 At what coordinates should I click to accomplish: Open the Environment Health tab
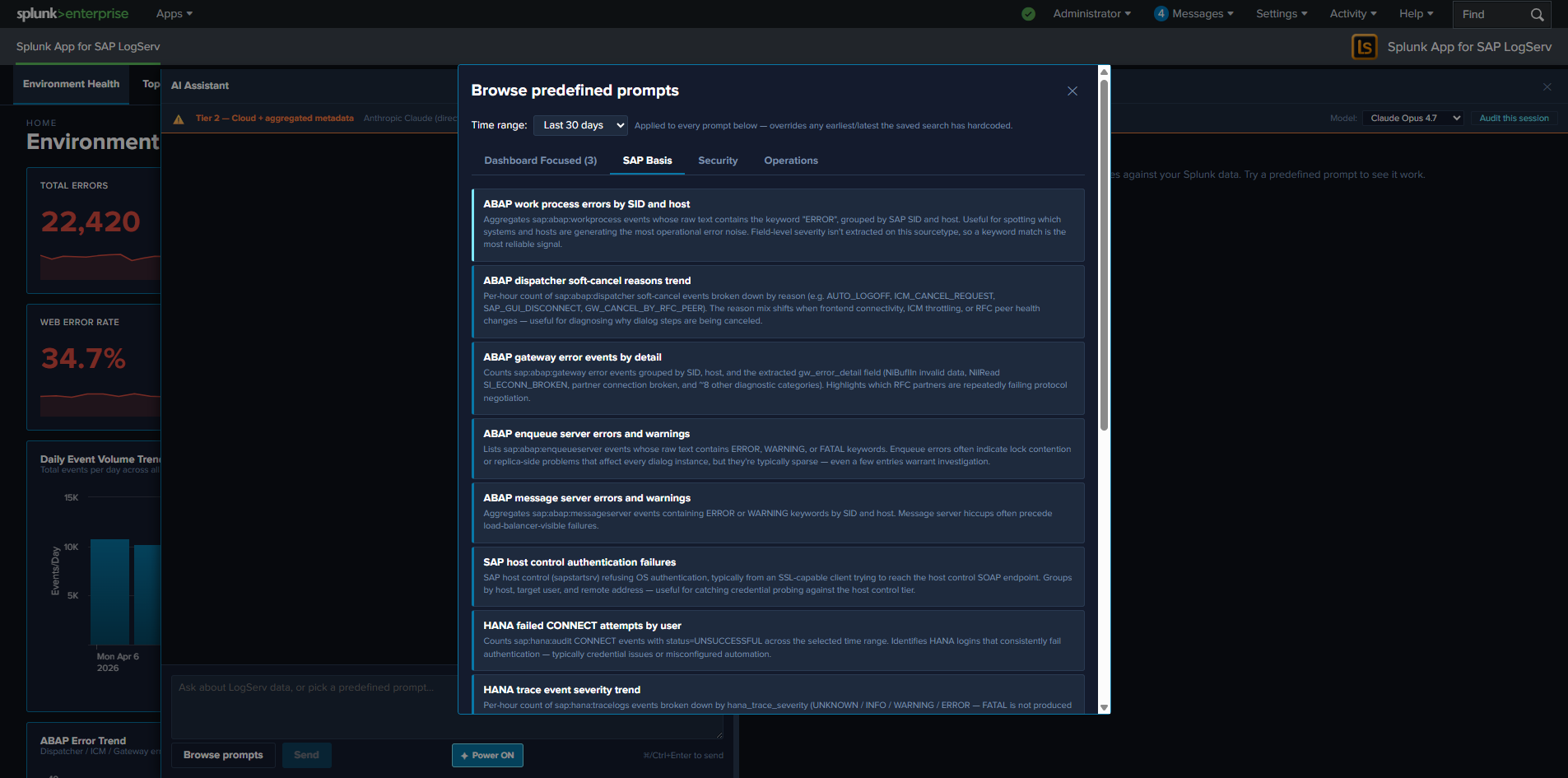click(x=71, y=84)
